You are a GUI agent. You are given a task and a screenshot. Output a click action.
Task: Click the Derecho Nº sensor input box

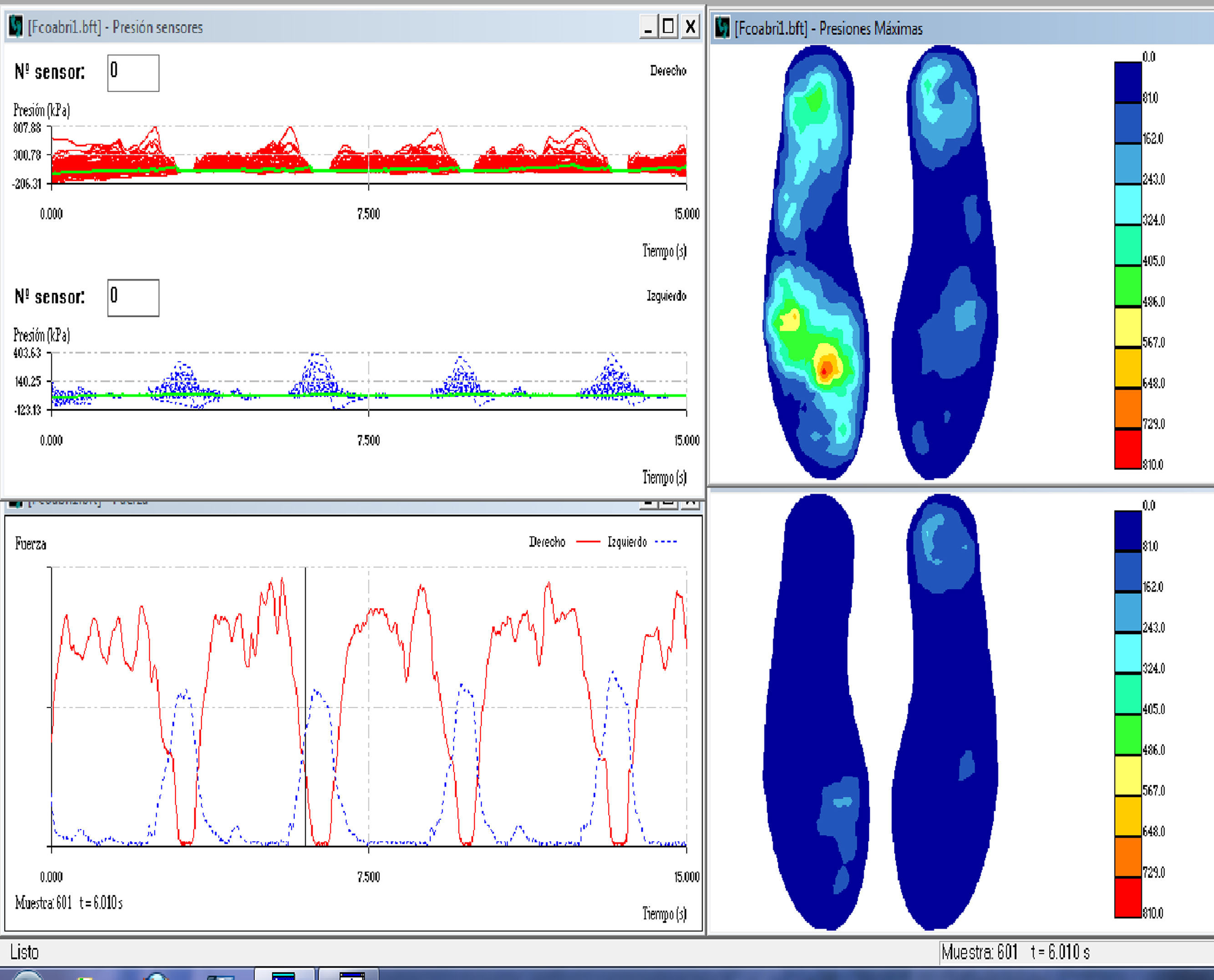click(133, 73)
